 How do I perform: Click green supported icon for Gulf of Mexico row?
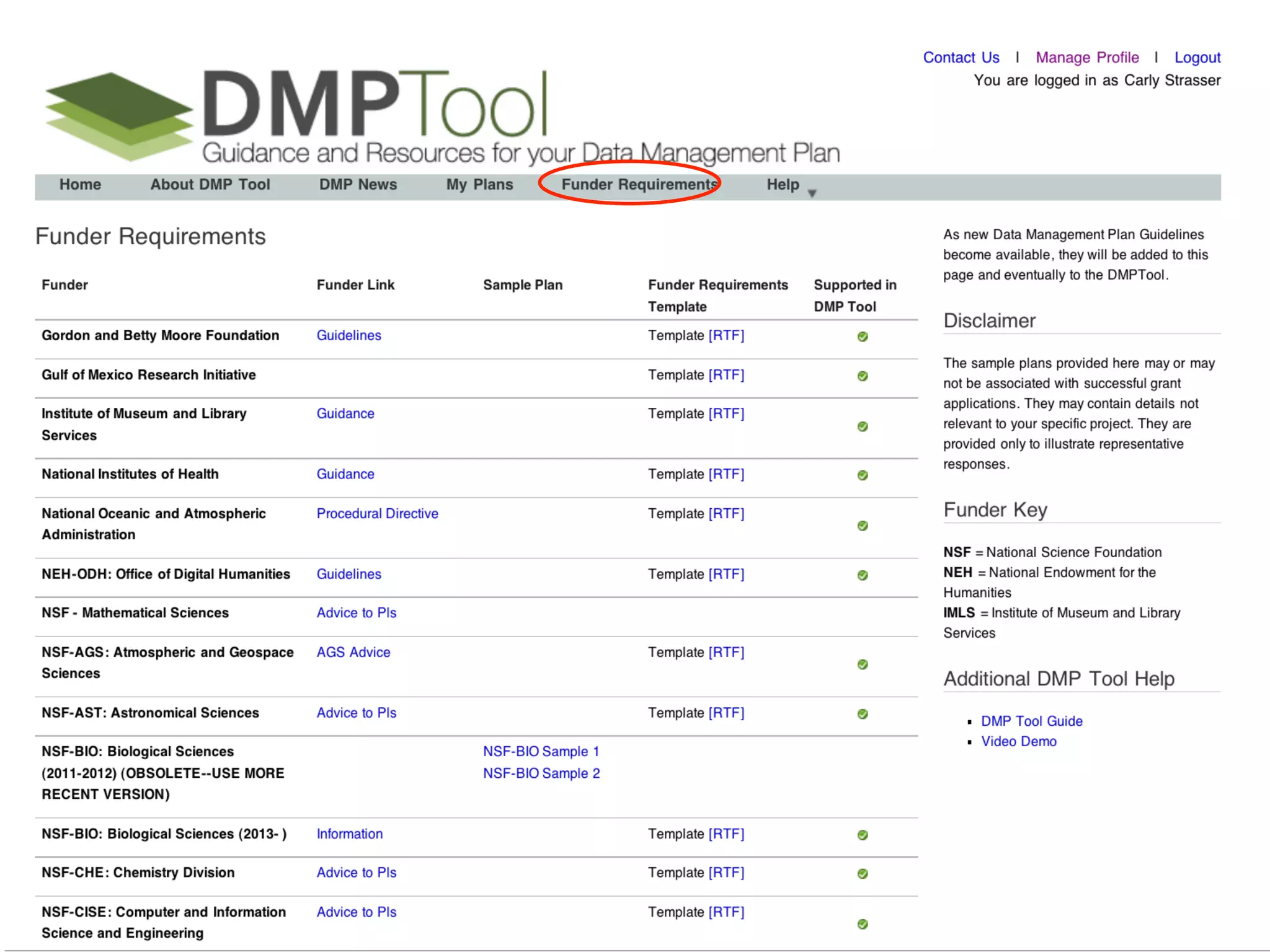coord(862,376)
